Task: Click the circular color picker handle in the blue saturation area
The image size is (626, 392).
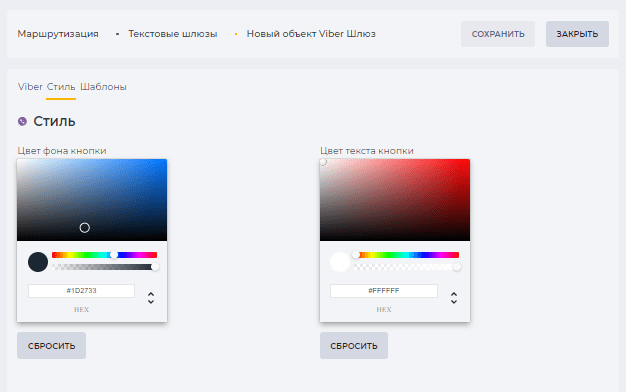Action: tap(85, 228)
